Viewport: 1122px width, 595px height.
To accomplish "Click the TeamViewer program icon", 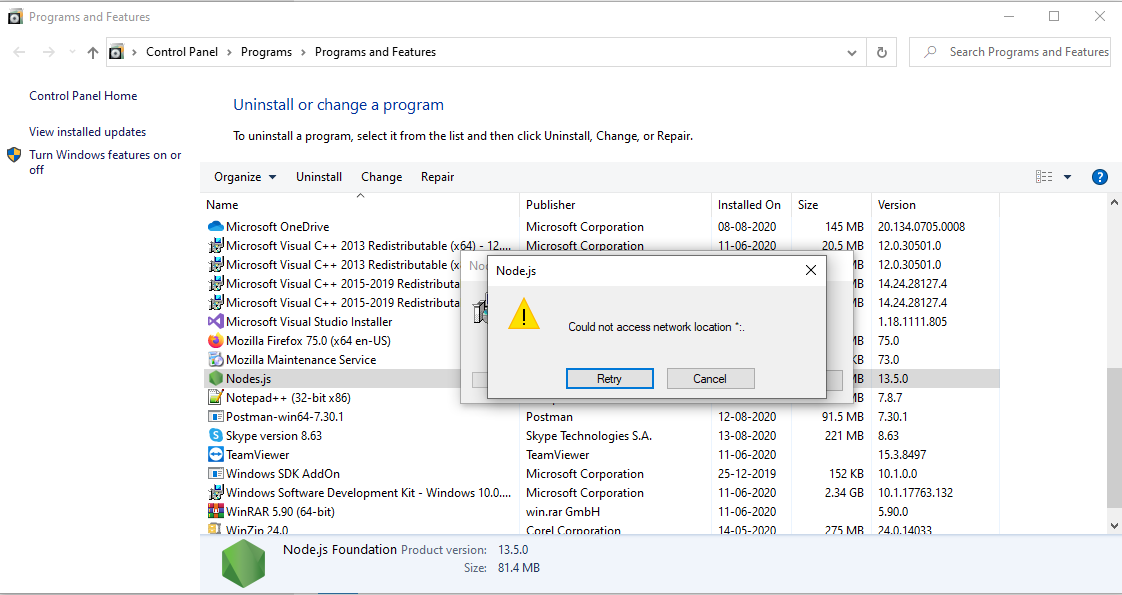I will pyautogui.click(x=215, y=454).
